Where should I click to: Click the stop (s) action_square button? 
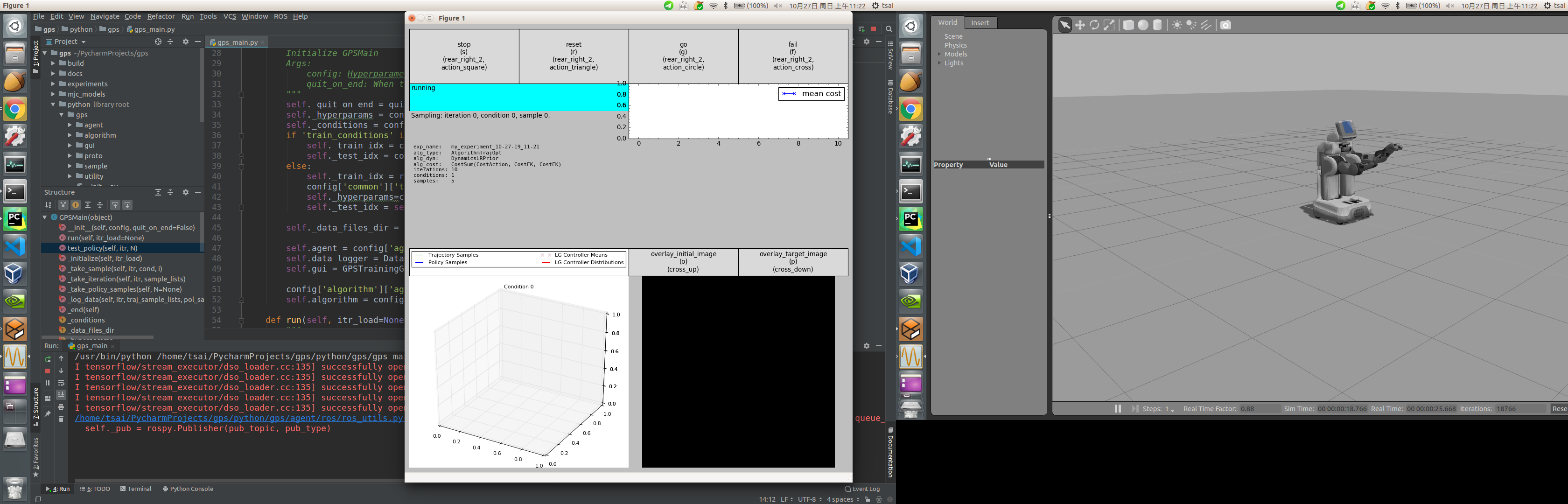pyautogui.click(x=464, y=56)
